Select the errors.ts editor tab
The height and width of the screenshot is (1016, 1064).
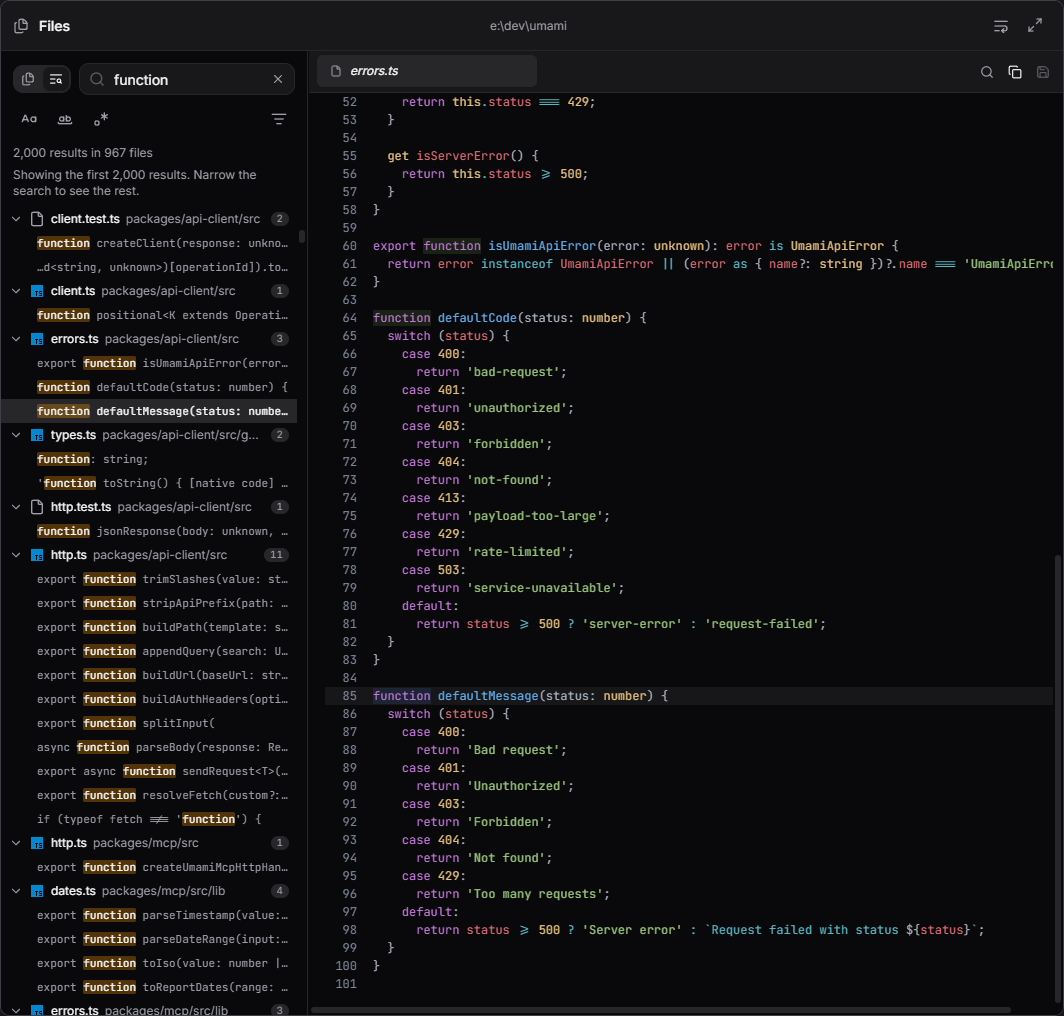point(427,71)
